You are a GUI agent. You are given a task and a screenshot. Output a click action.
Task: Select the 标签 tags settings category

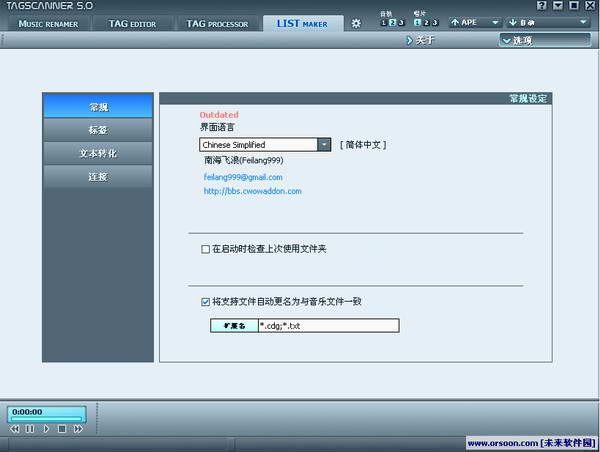tap(98, 130)
